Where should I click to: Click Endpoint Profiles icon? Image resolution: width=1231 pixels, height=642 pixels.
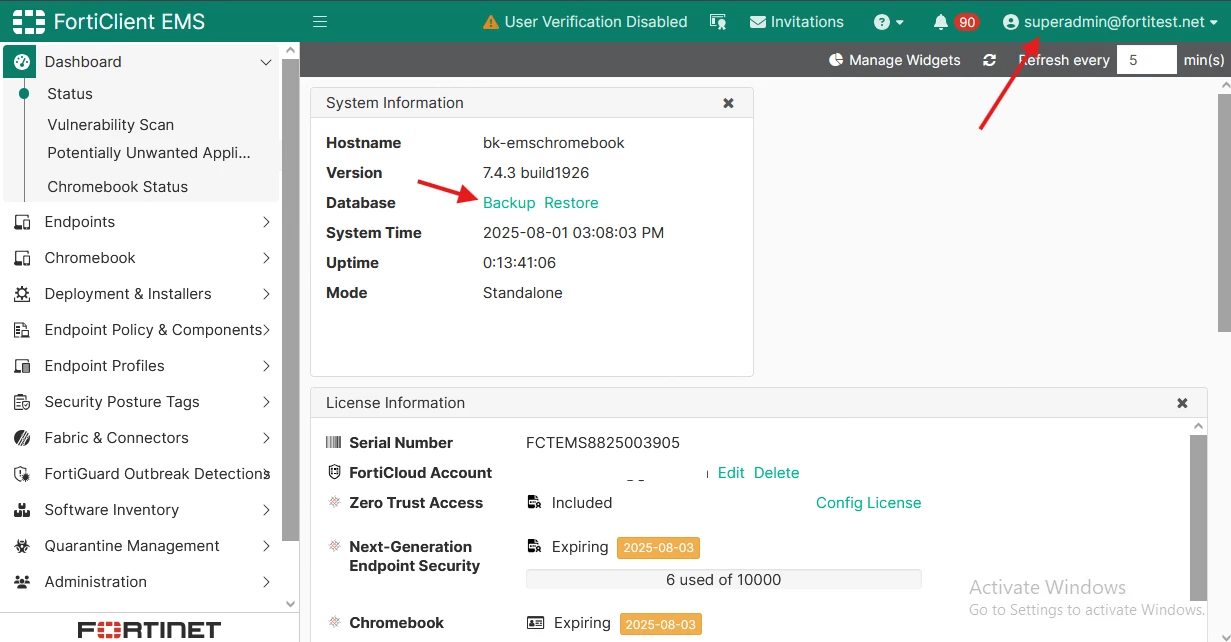coord(22,367)
